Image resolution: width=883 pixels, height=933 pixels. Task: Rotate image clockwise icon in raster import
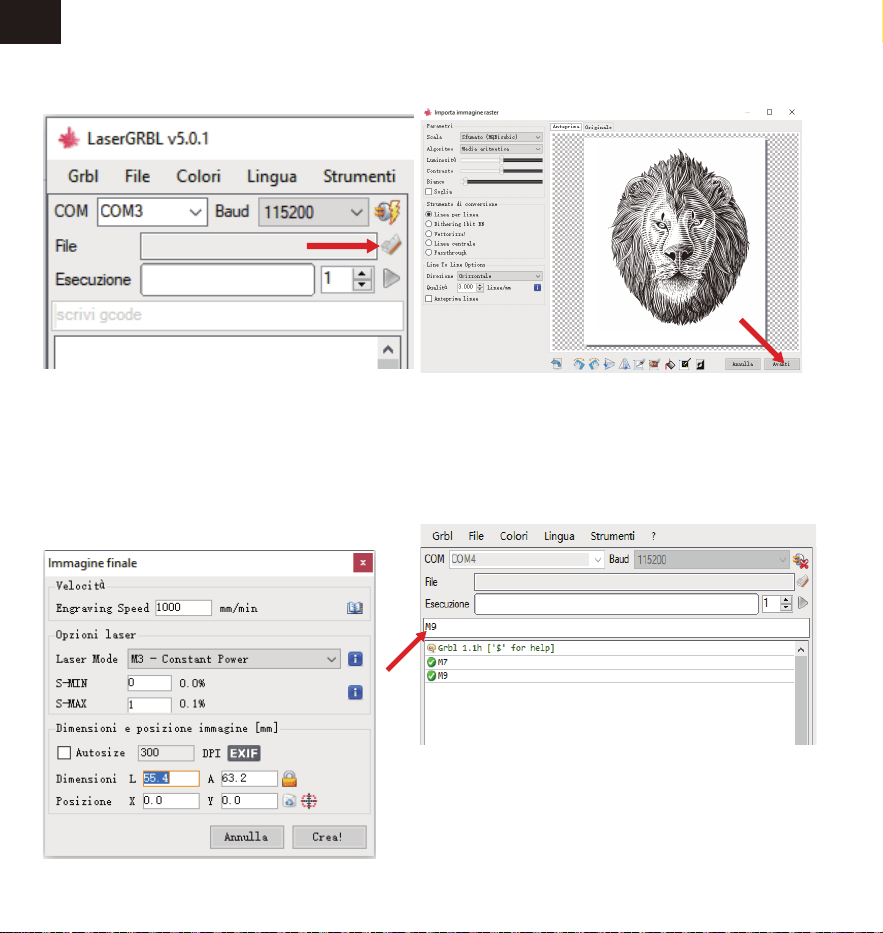click(x=578, y=364)
